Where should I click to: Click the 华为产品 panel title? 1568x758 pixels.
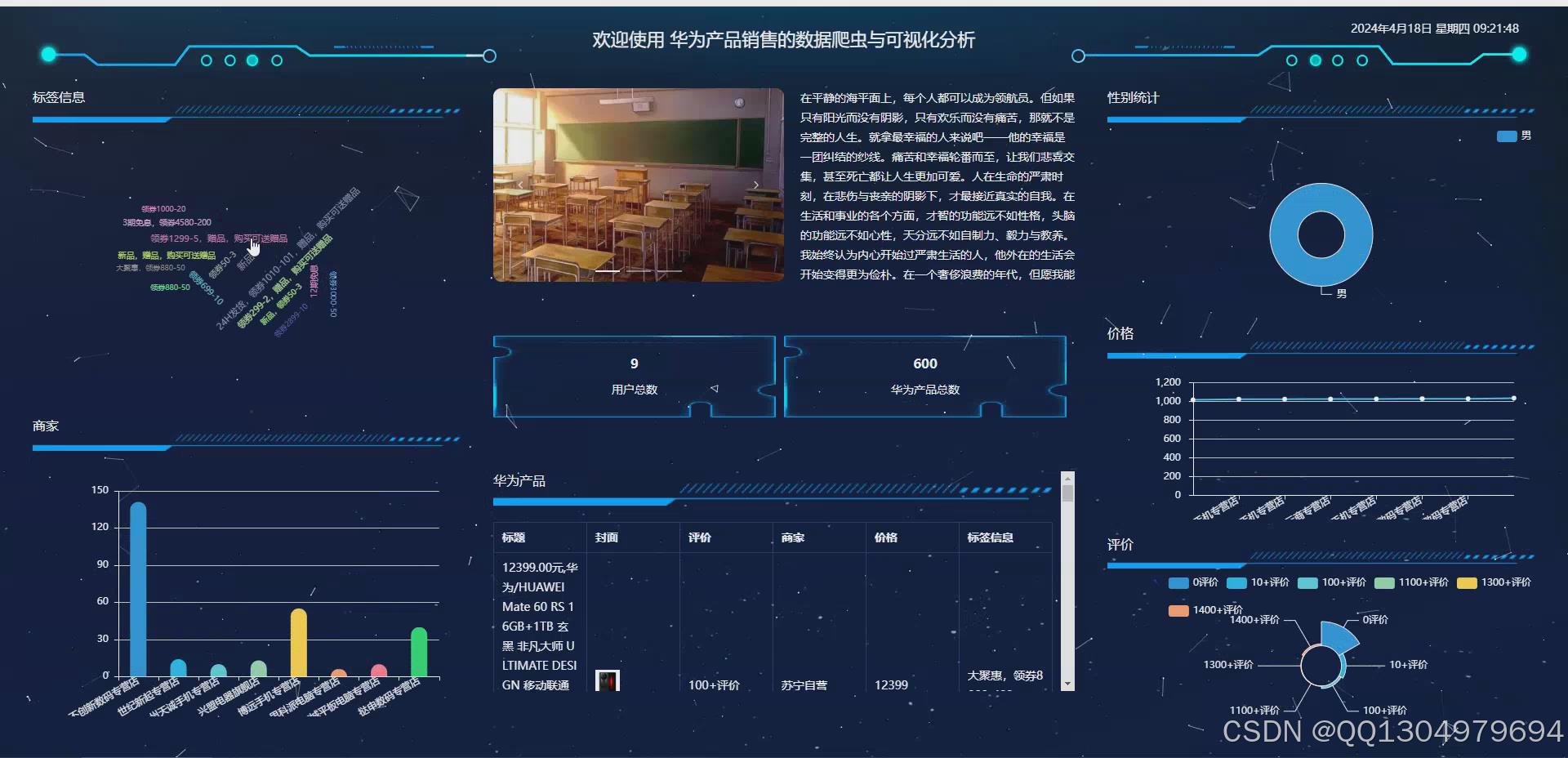(519, 481)
